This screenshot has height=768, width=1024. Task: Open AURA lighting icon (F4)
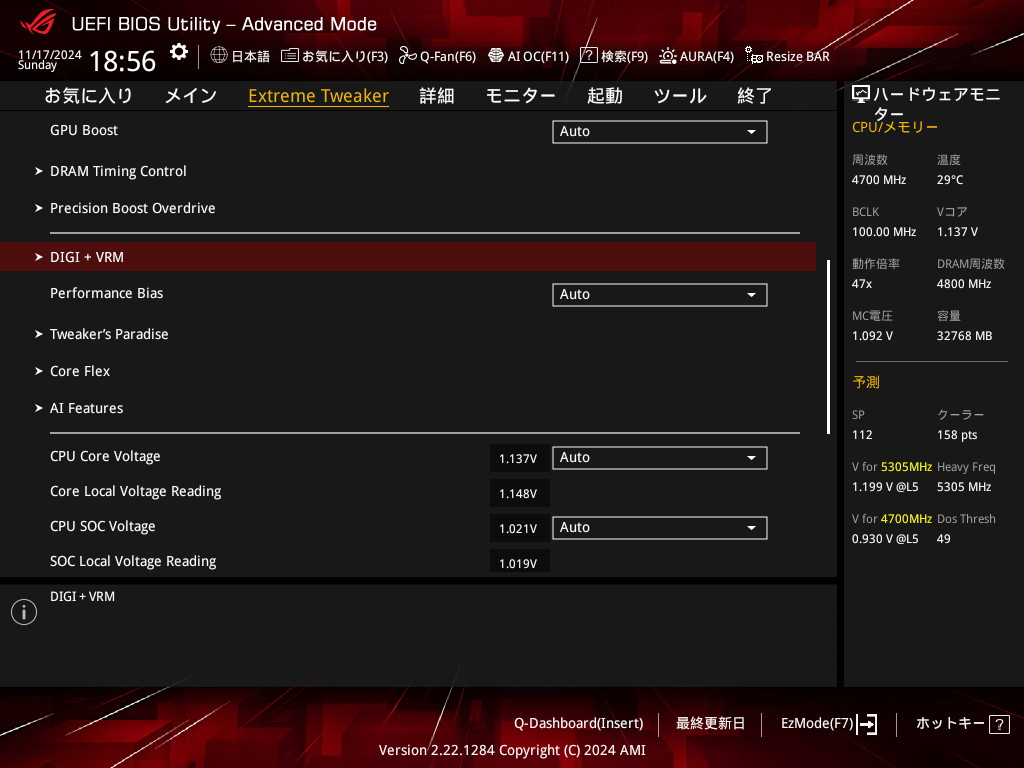click(x=667, y=56)
